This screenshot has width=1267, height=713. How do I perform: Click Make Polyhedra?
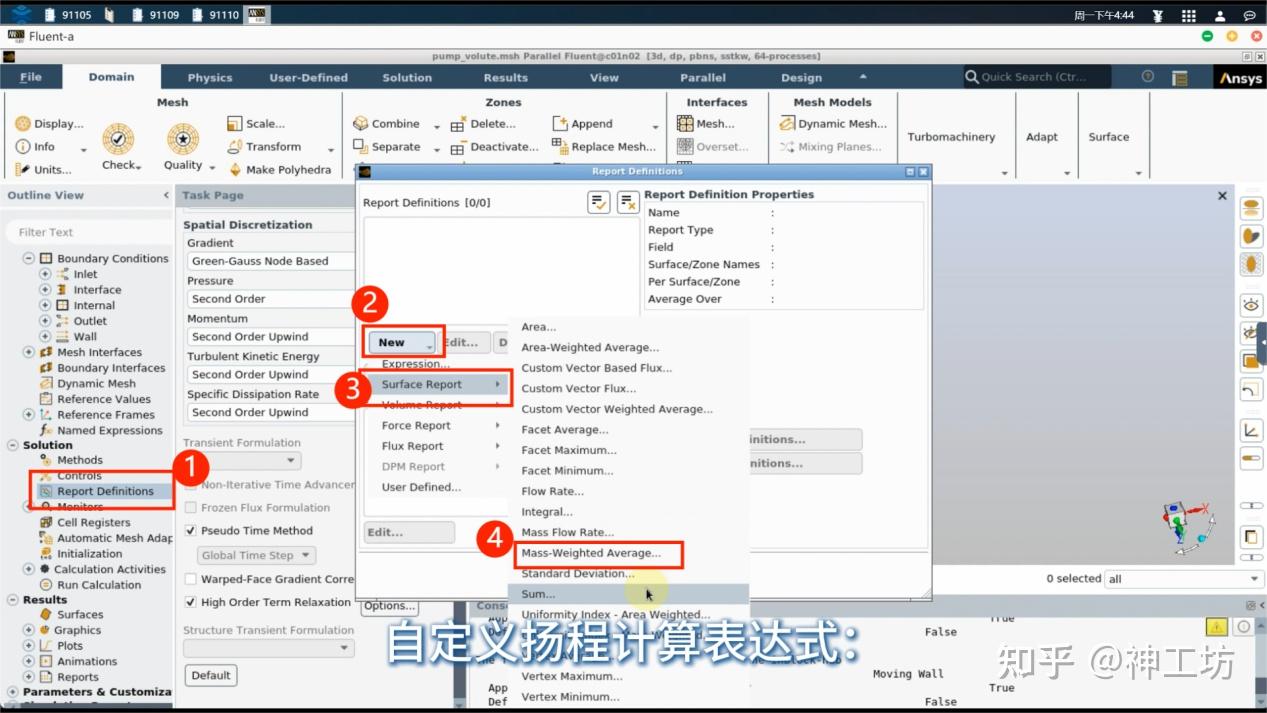[x=280, y=170]
